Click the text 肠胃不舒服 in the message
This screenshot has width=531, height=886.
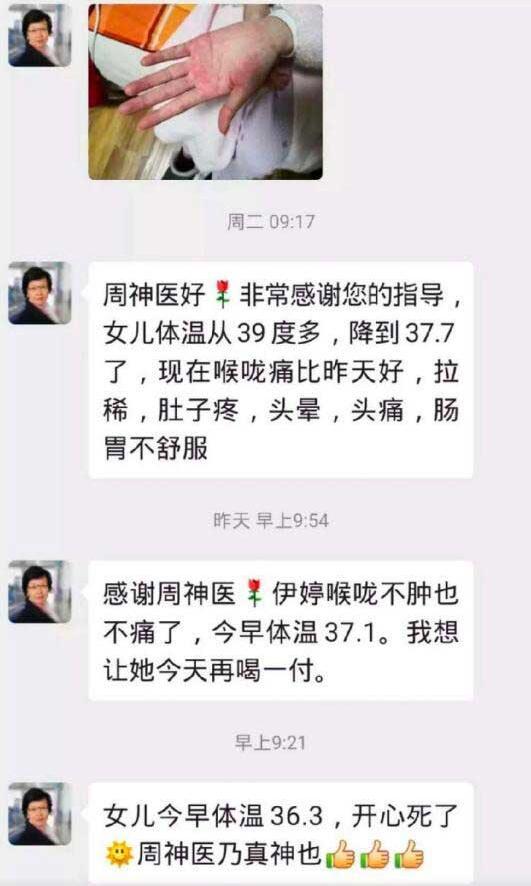(x=280, y=428)
